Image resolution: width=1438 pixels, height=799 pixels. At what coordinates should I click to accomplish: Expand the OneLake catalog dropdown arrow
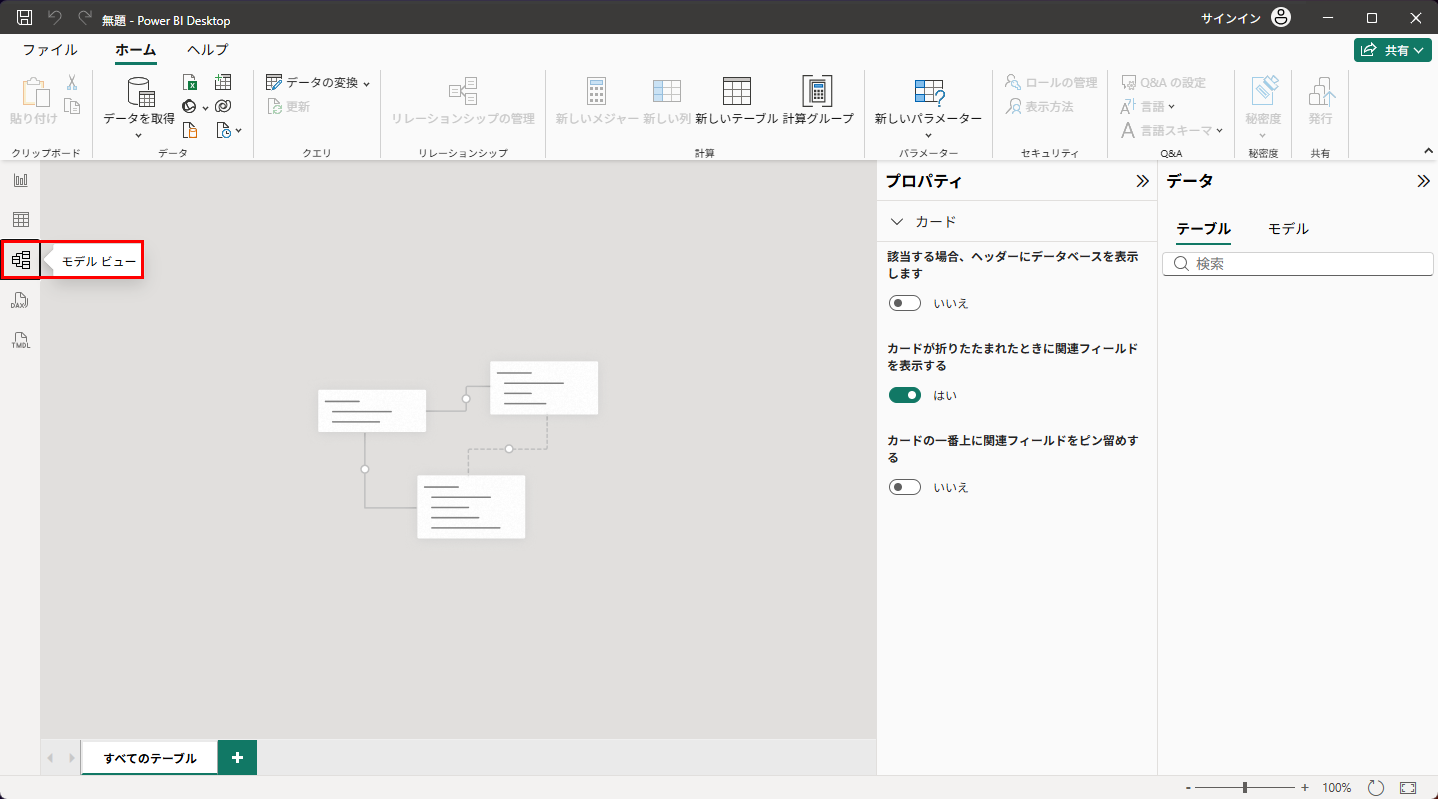tap(205, 107)
